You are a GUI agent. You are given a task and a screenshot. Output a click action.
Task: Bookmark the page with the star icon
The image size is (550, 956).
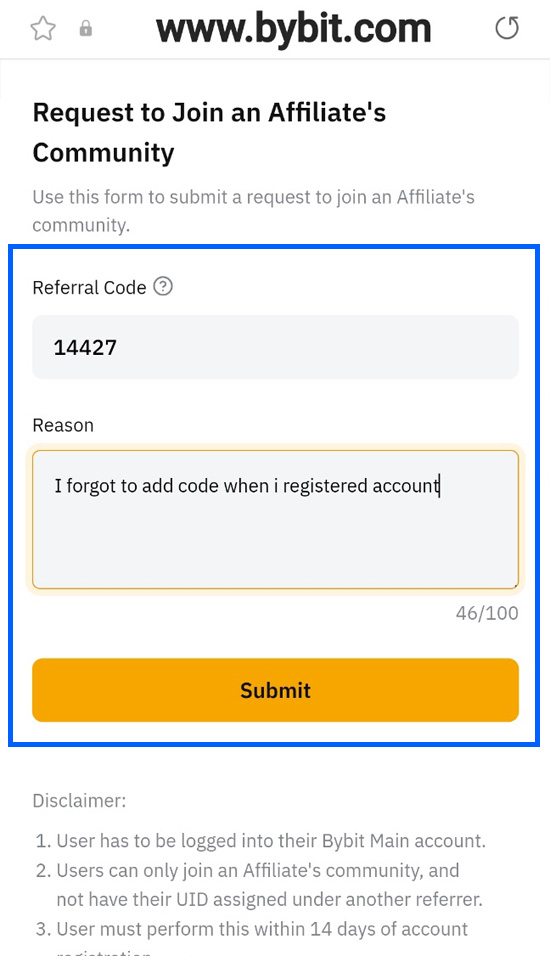pyautogui.click(x=43, y=29)
